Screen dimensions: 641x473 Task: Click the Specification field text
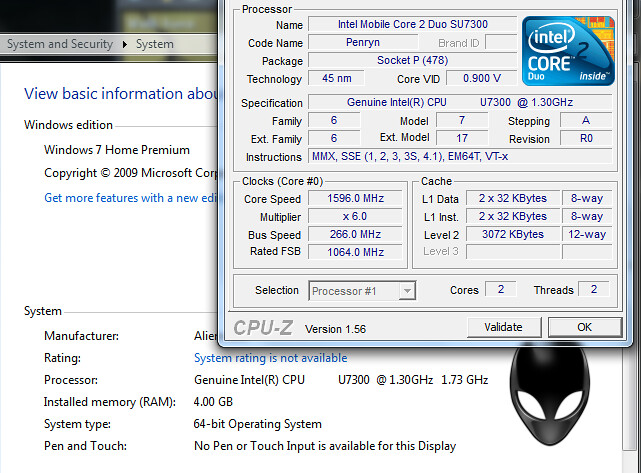point(460,102)
